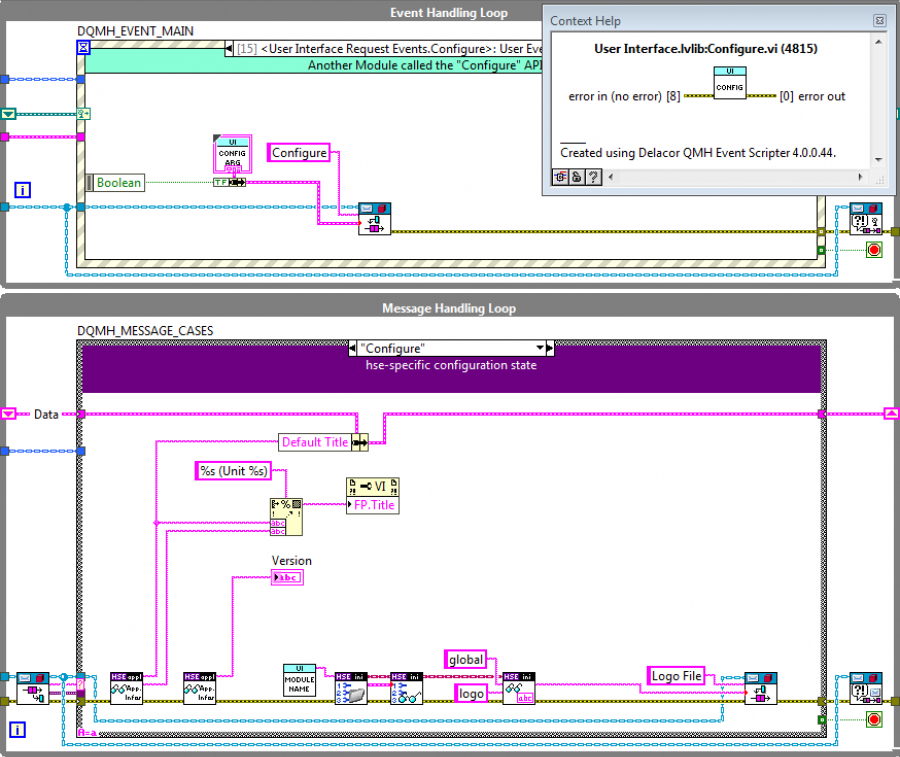Select HSE App Info VI wired to Default Title

tap(126, 689)
